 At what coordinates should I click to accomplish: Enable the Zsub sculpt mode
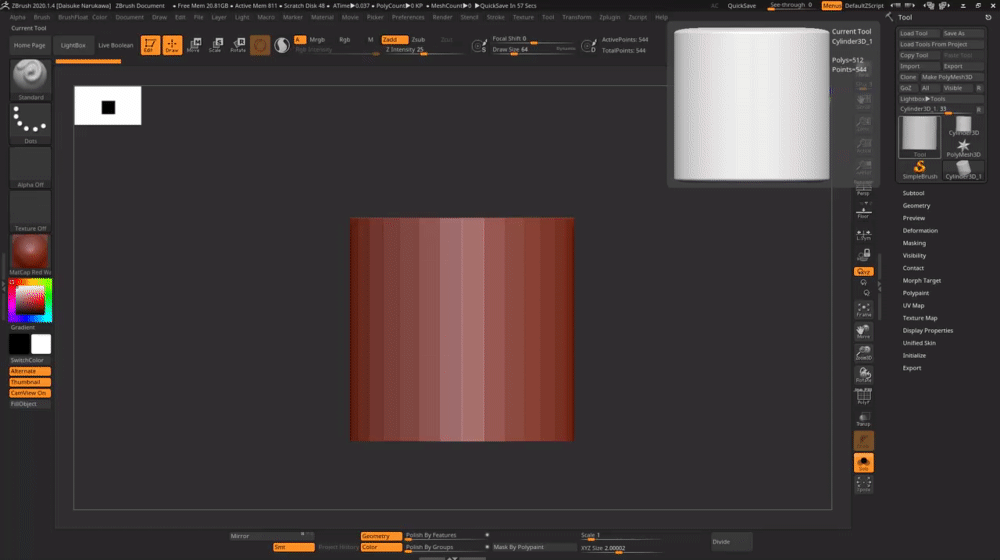(418, 39)
